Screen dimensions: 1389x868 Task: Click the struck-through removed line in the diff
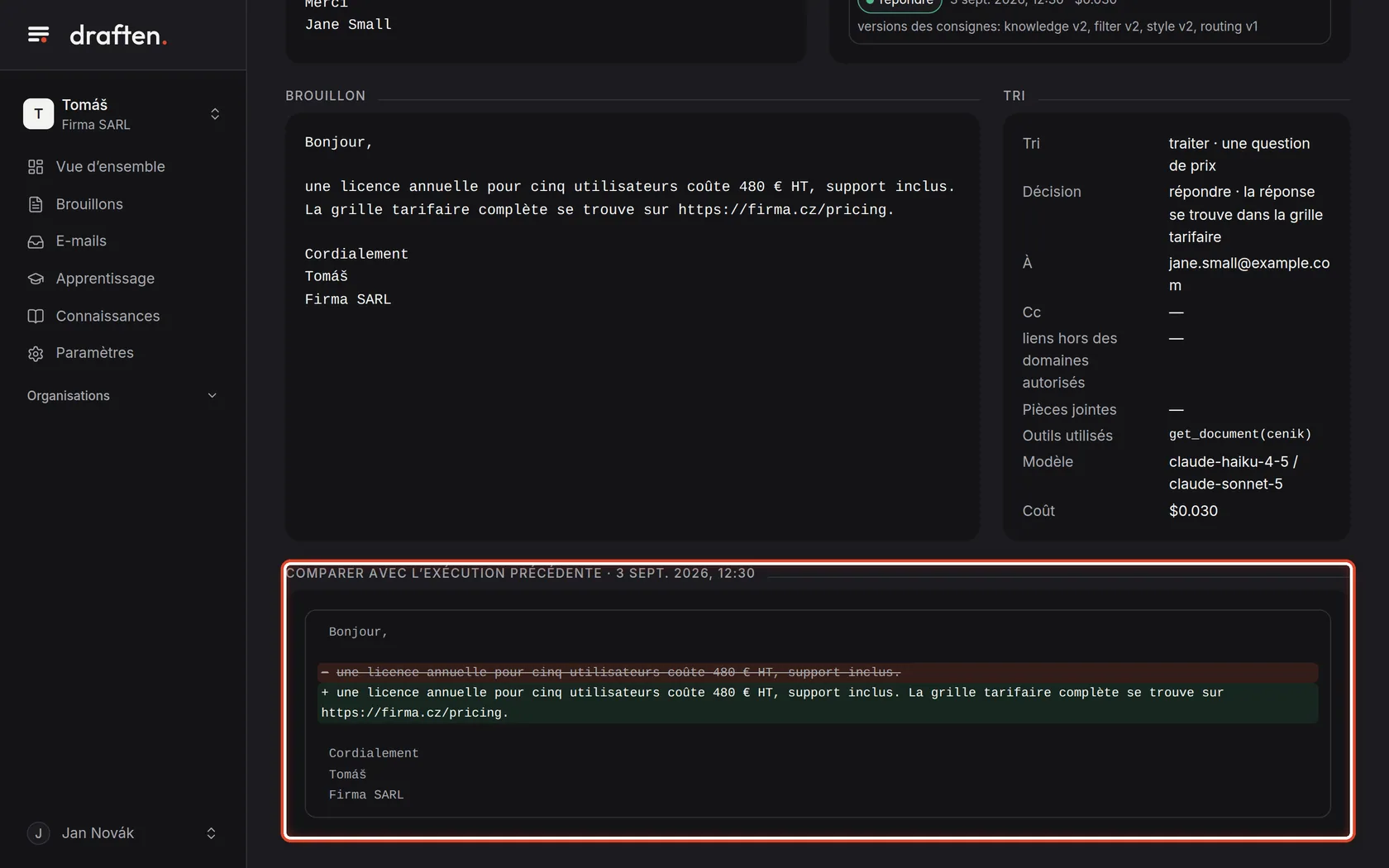tap(818, 672)
